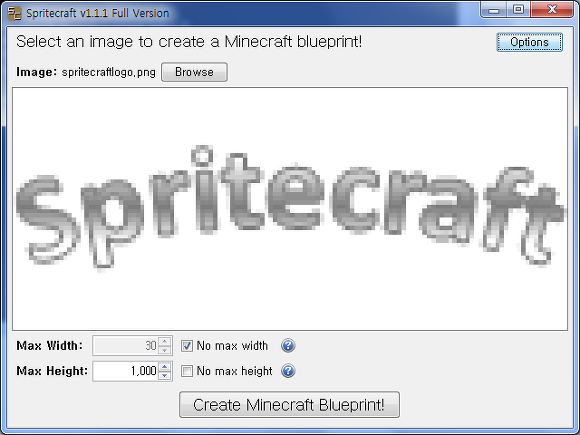Click the Max Width: label
This screenshot has height=435, width=580.
point(50,346)
